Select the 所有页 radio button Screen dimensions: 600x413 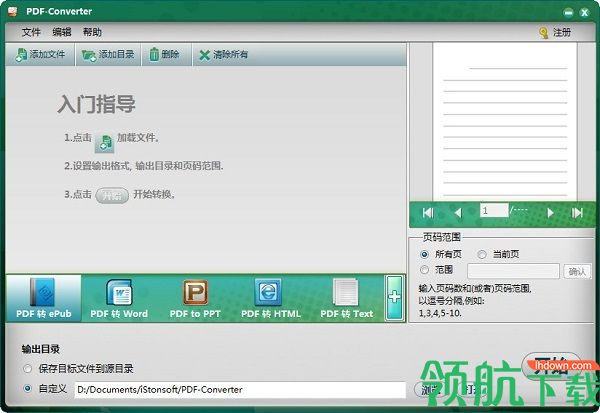tap(424, 254)
